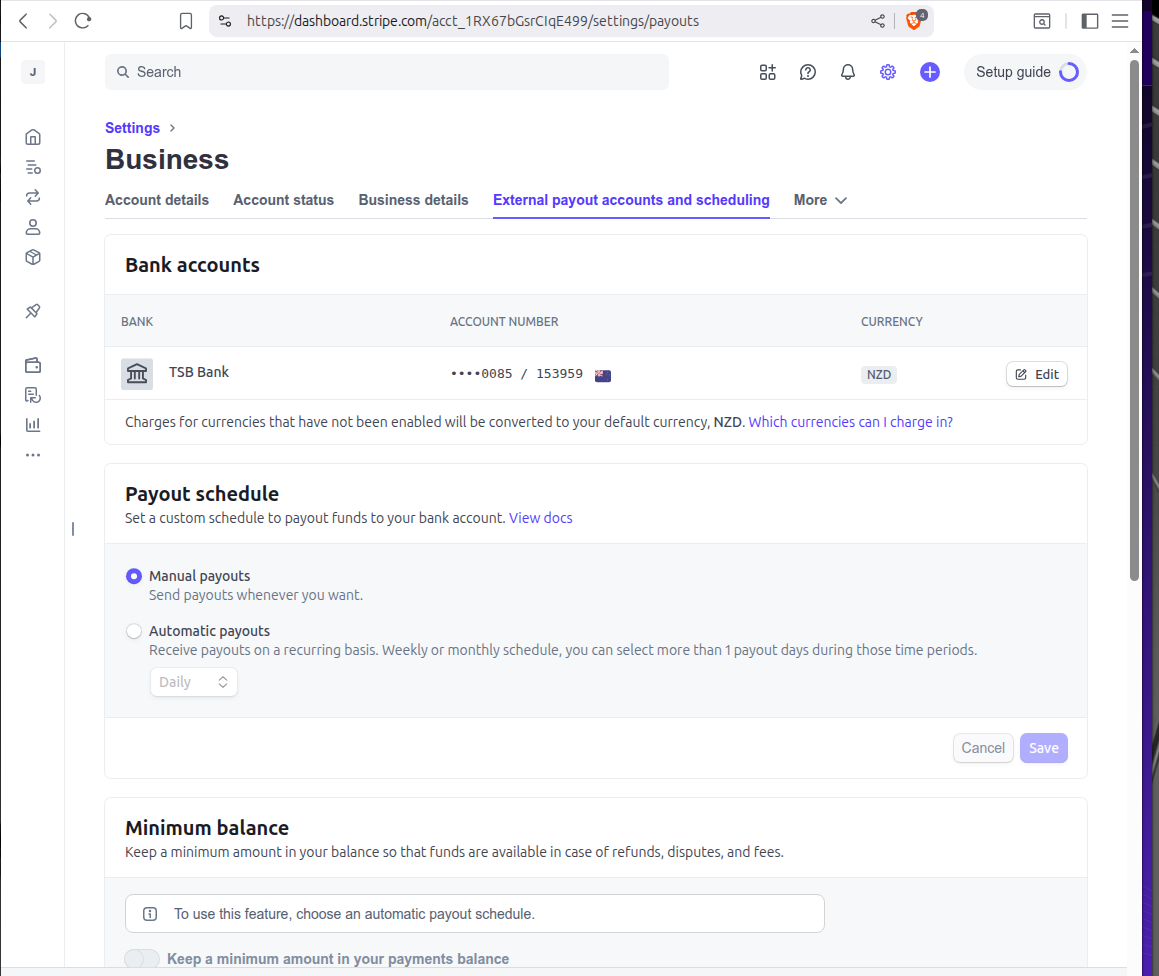
Task: Click the blue create plus button
Action: 930,72
